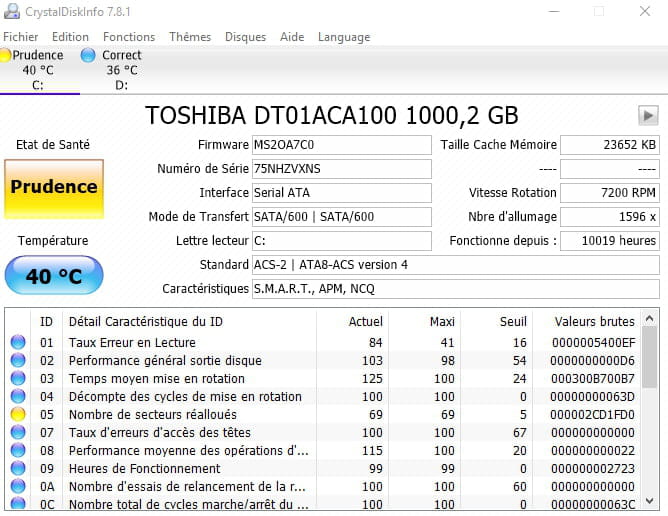Click the ID column header
Viewport: 668px width, 516px height.
tap(46, 322)
